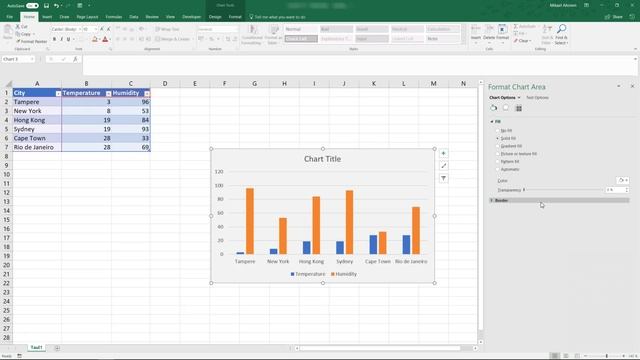Toggle Underline formatting
Screen dimensions: 640x360
point(68,39)
